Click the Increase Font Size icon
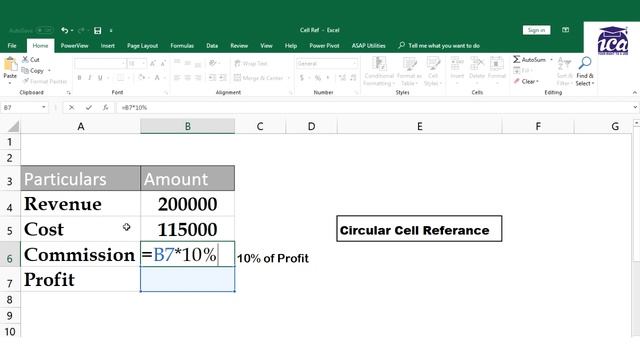The width and height of the screenshot is (640, 360). click(x=152, y=64)
